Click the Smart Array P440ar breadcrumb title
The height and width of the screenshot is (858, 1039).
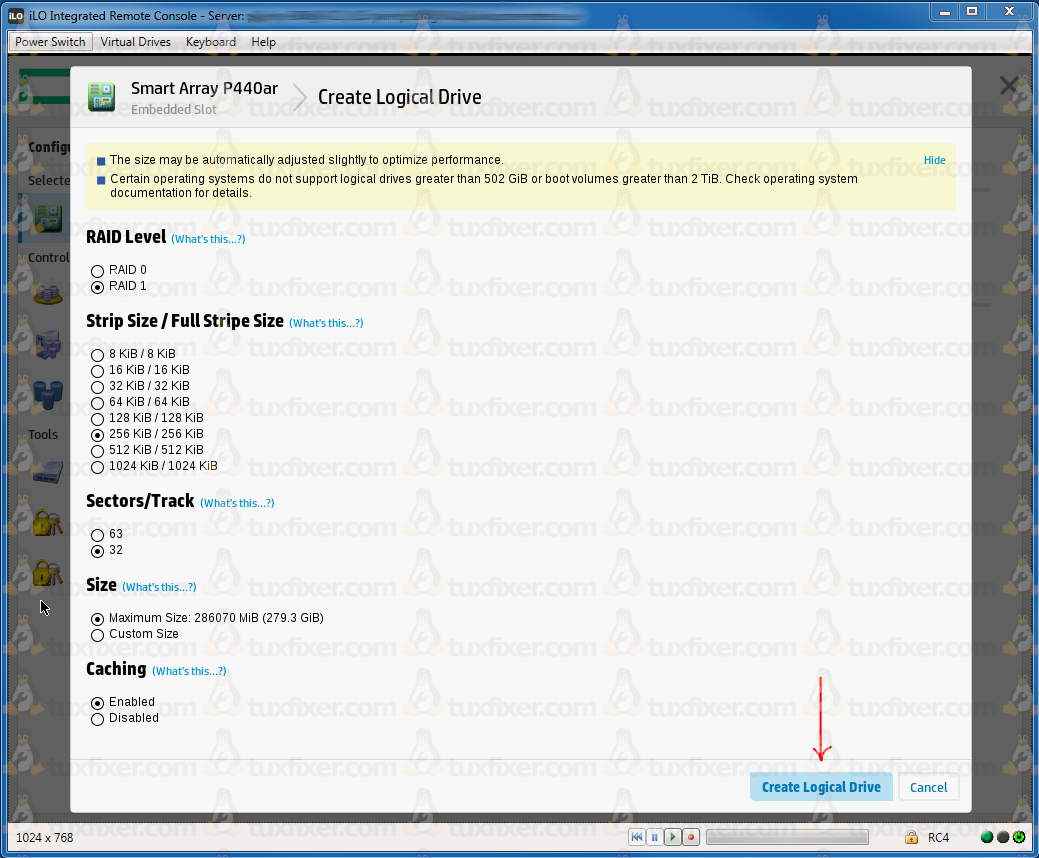204,89
